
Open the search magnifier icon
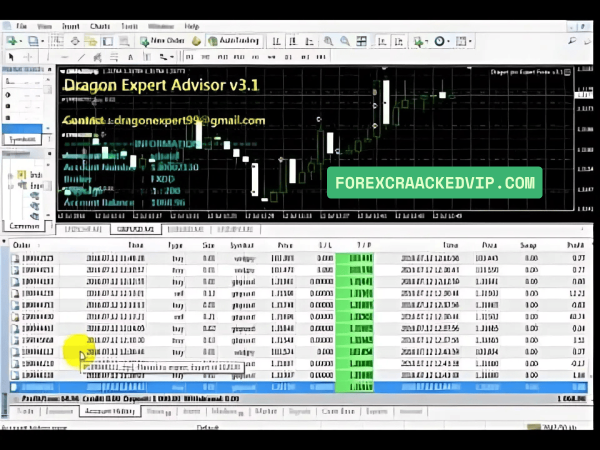pos(572,40)
